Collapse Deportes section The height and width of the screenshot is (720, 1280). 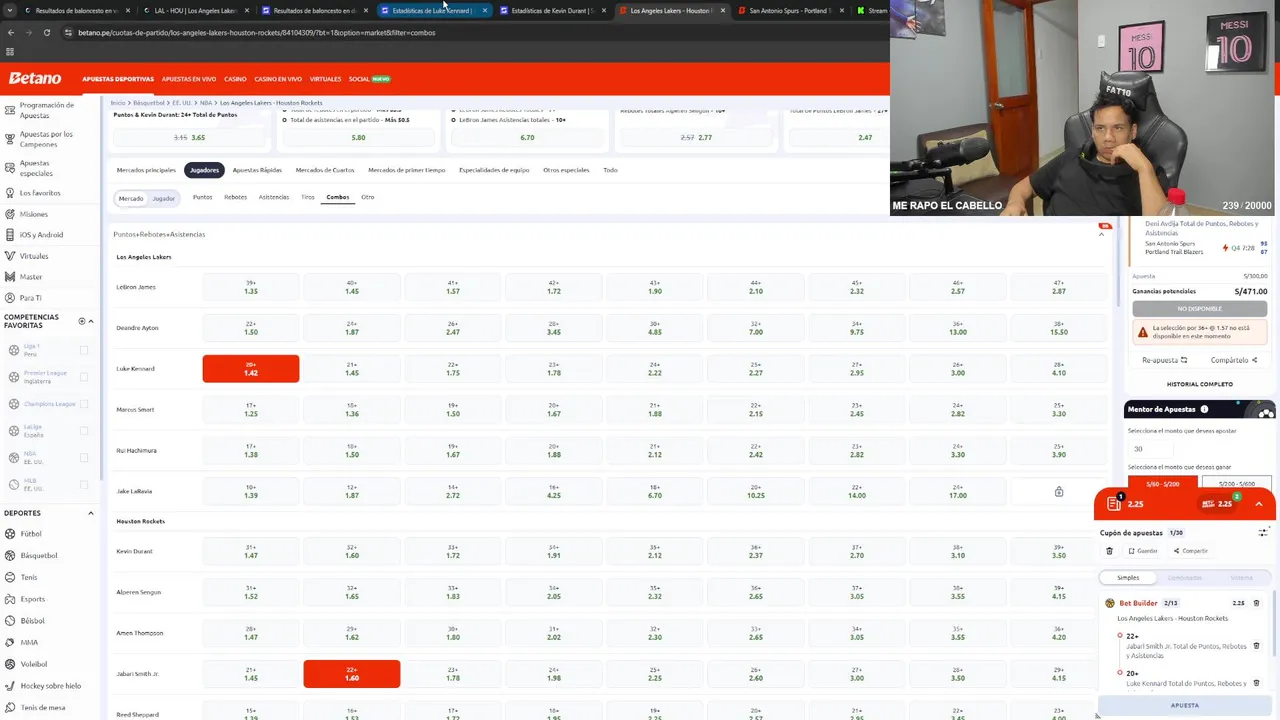point(91,513)
